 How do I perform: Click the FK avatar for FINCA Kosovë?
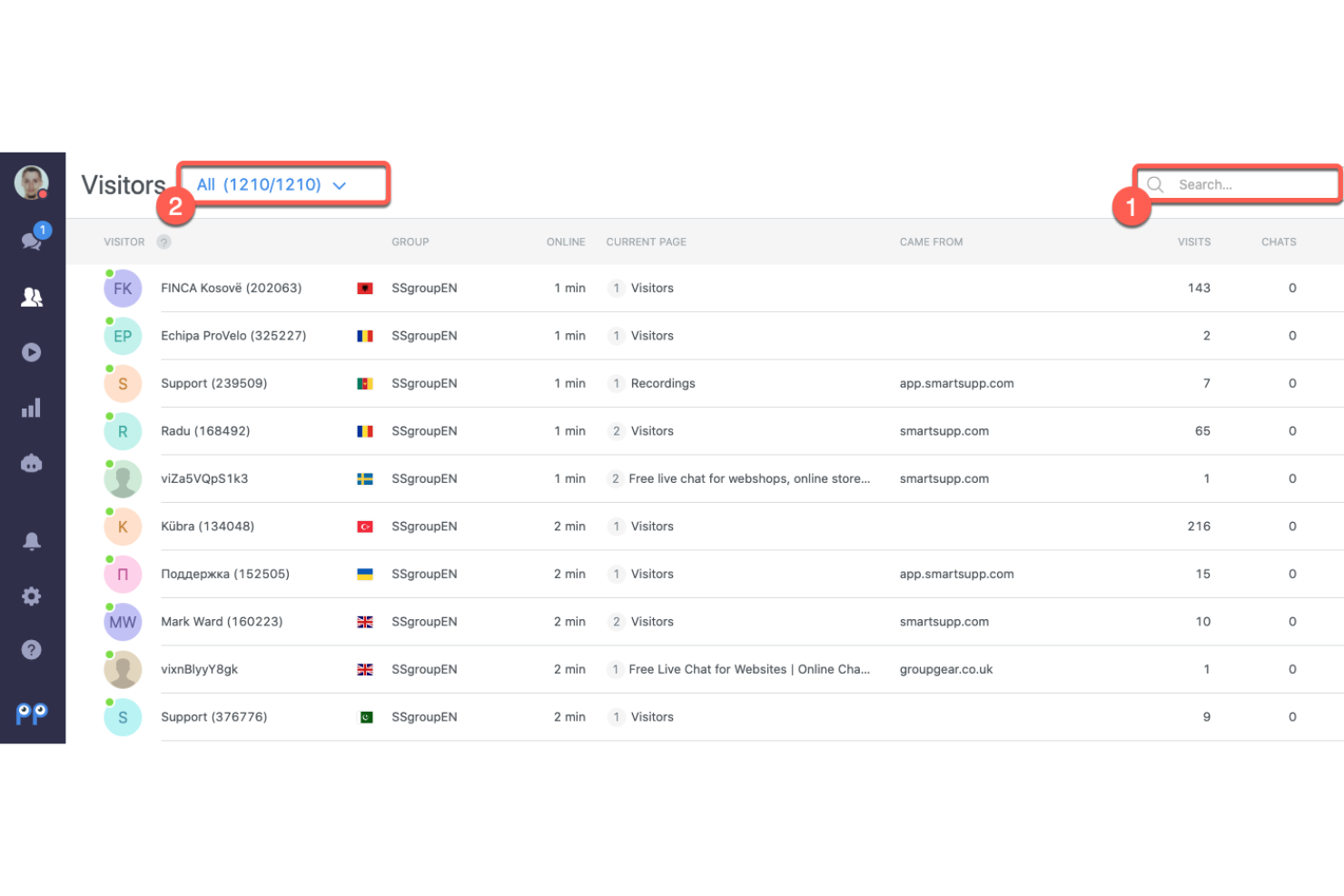(123, 289)
